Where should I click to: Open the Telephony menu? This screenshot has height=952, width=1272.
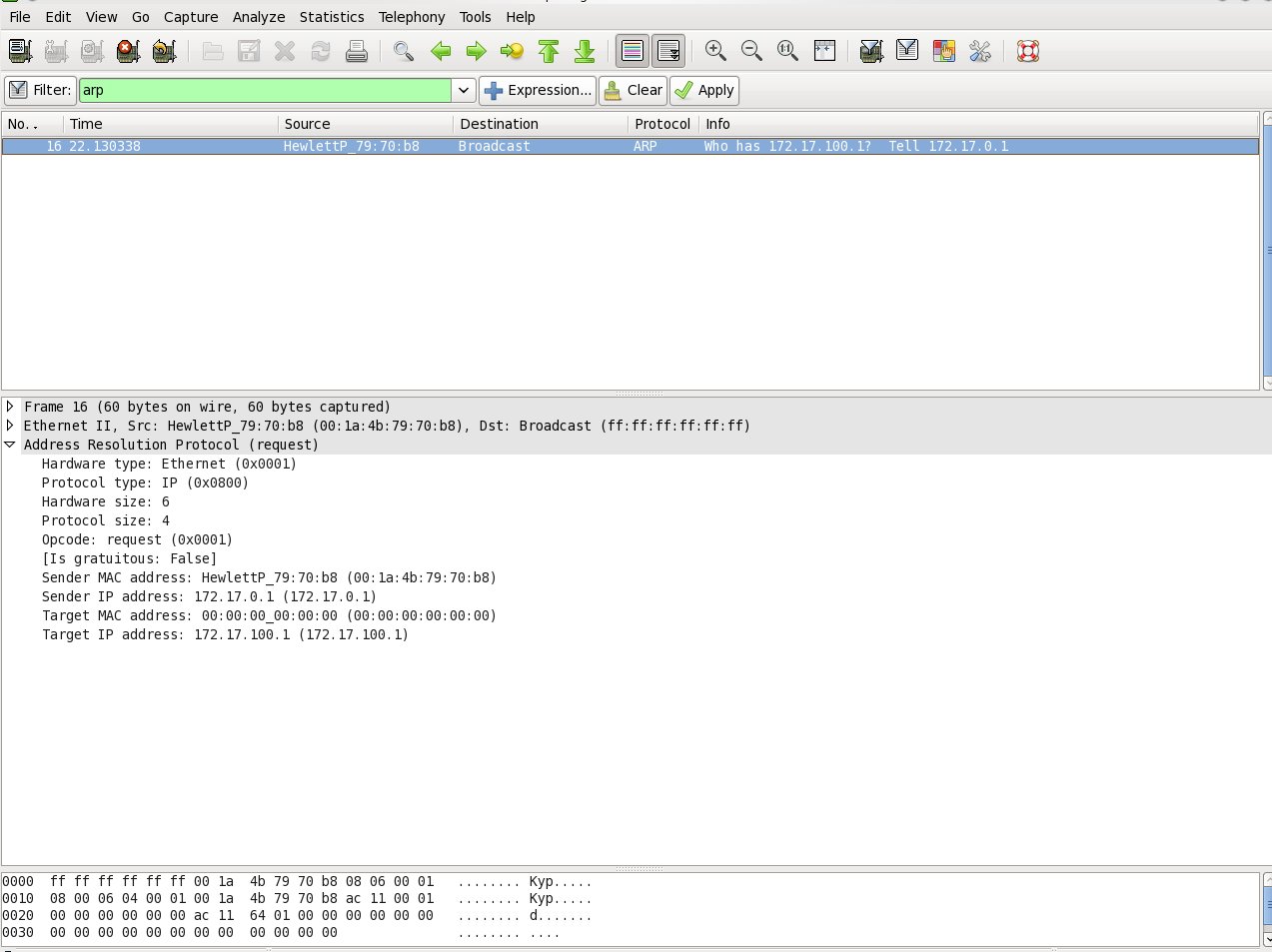coord(412,17)
